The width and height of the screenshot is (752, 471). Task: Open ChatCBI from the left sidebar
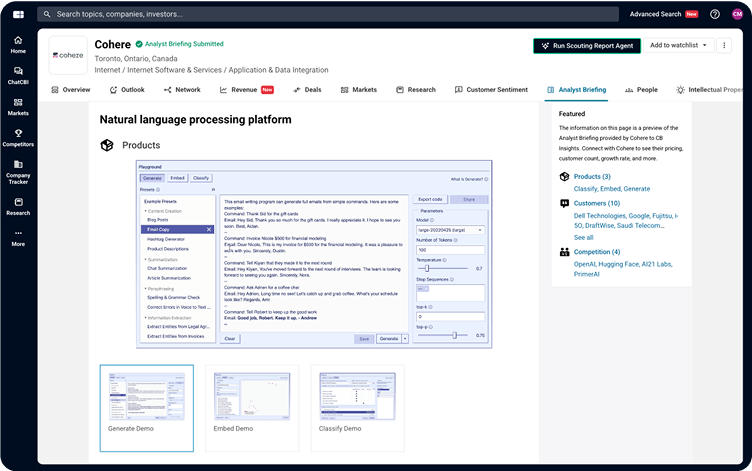[x=18, y=75]
